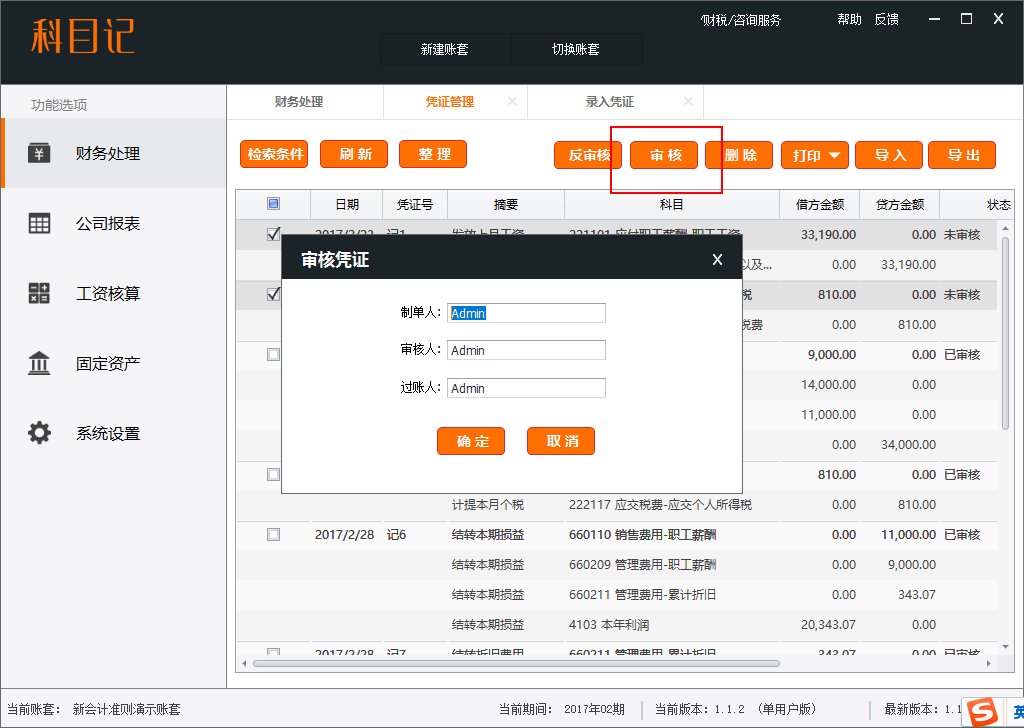Click the table icon for 公司报表
The height and width of the screenshot is (728, 1024).
tap(39, 224)
